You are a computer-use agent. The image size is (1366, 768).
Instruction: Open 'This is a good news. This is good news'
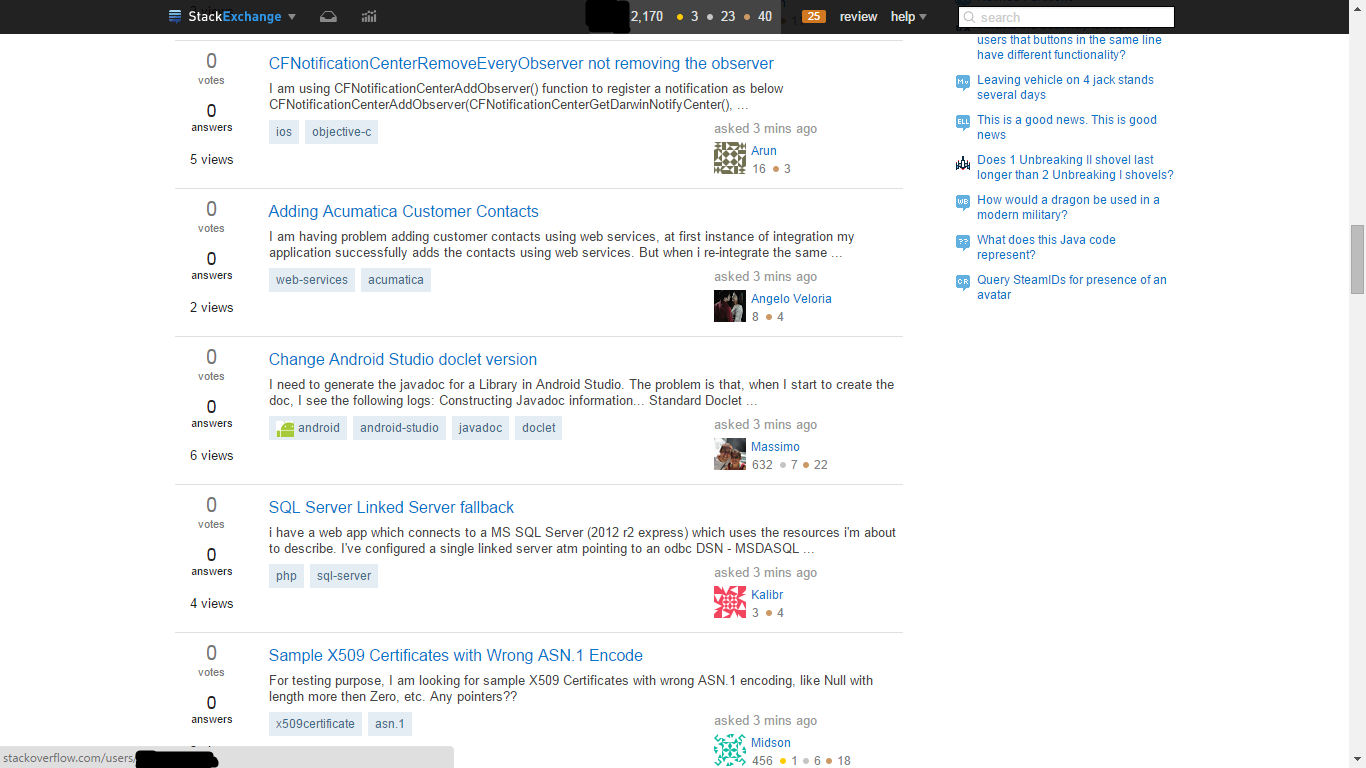tap(1067, 127)
